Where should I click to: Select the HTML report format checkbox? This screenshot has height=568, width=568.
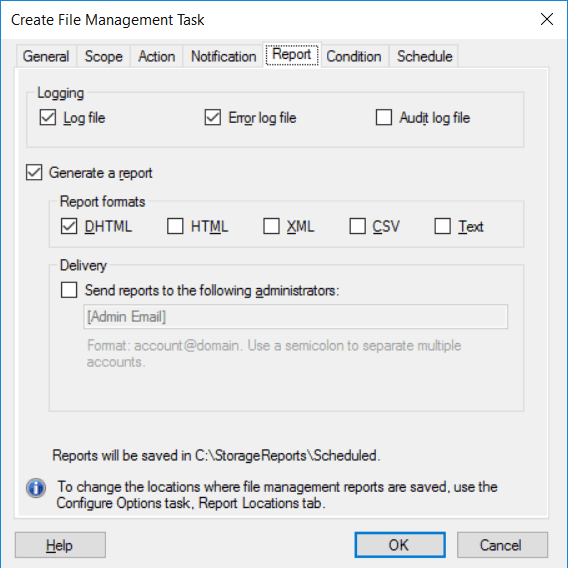tap(175, 226)
